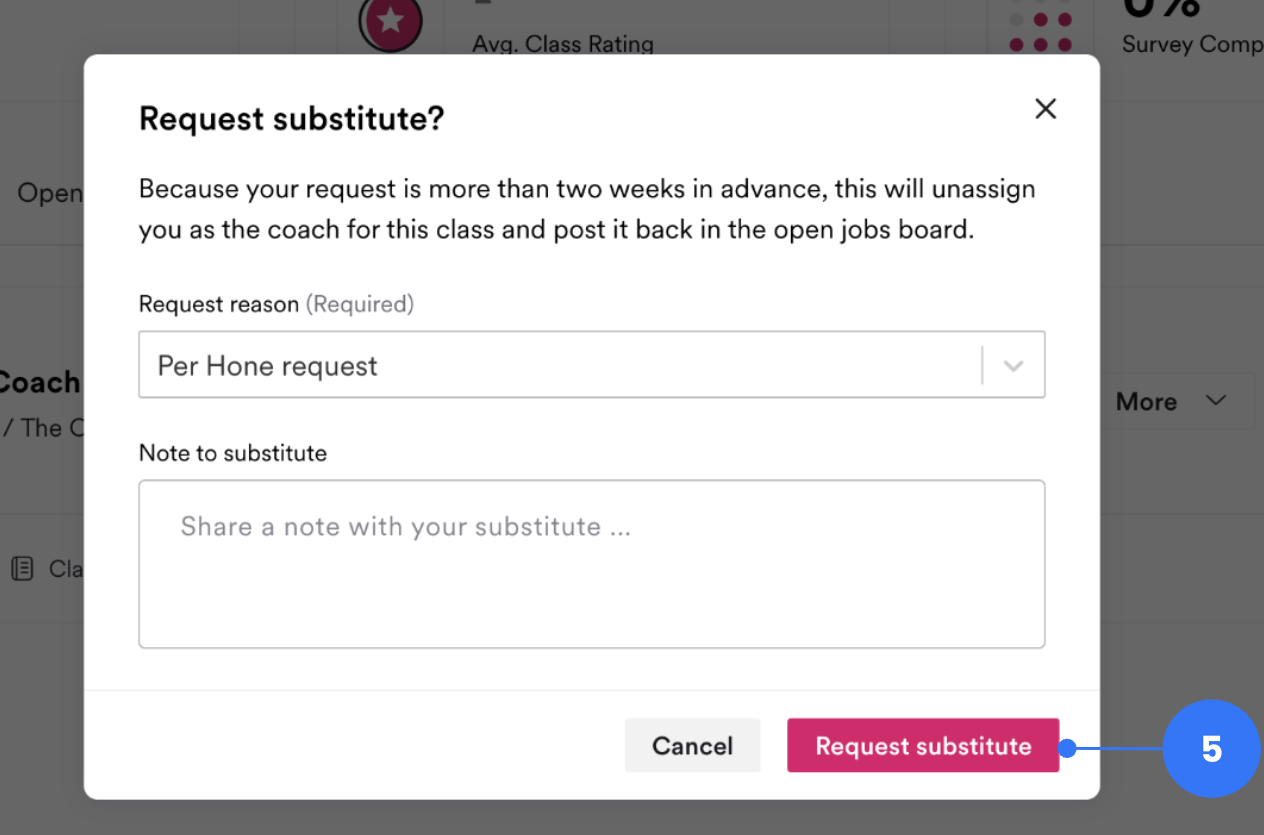
Task: Confirm with the pink Request substitute button
Action: tap(923, 746)
